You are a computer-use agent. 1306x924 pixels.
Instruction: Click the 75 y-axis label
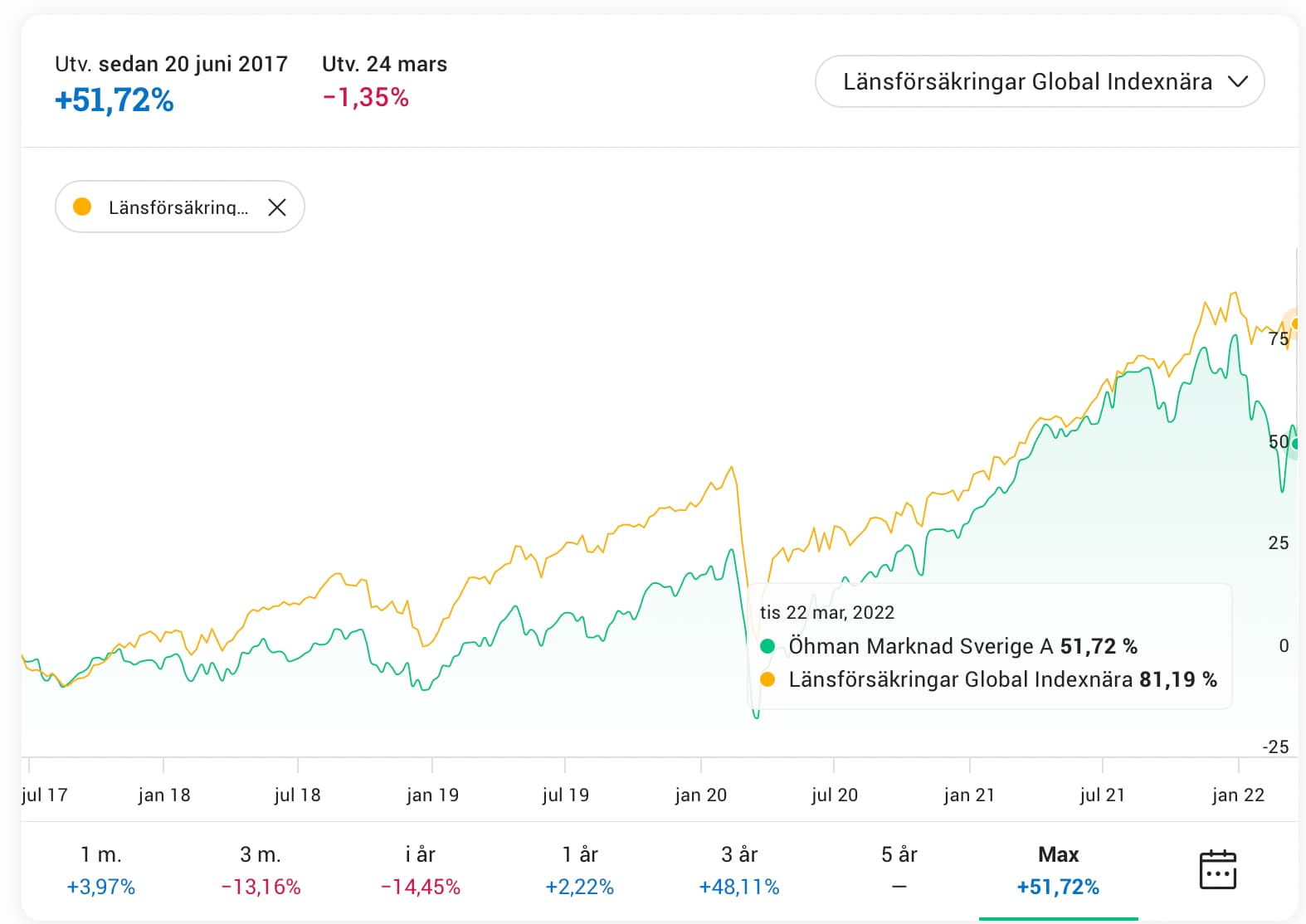pos(1279,338)
